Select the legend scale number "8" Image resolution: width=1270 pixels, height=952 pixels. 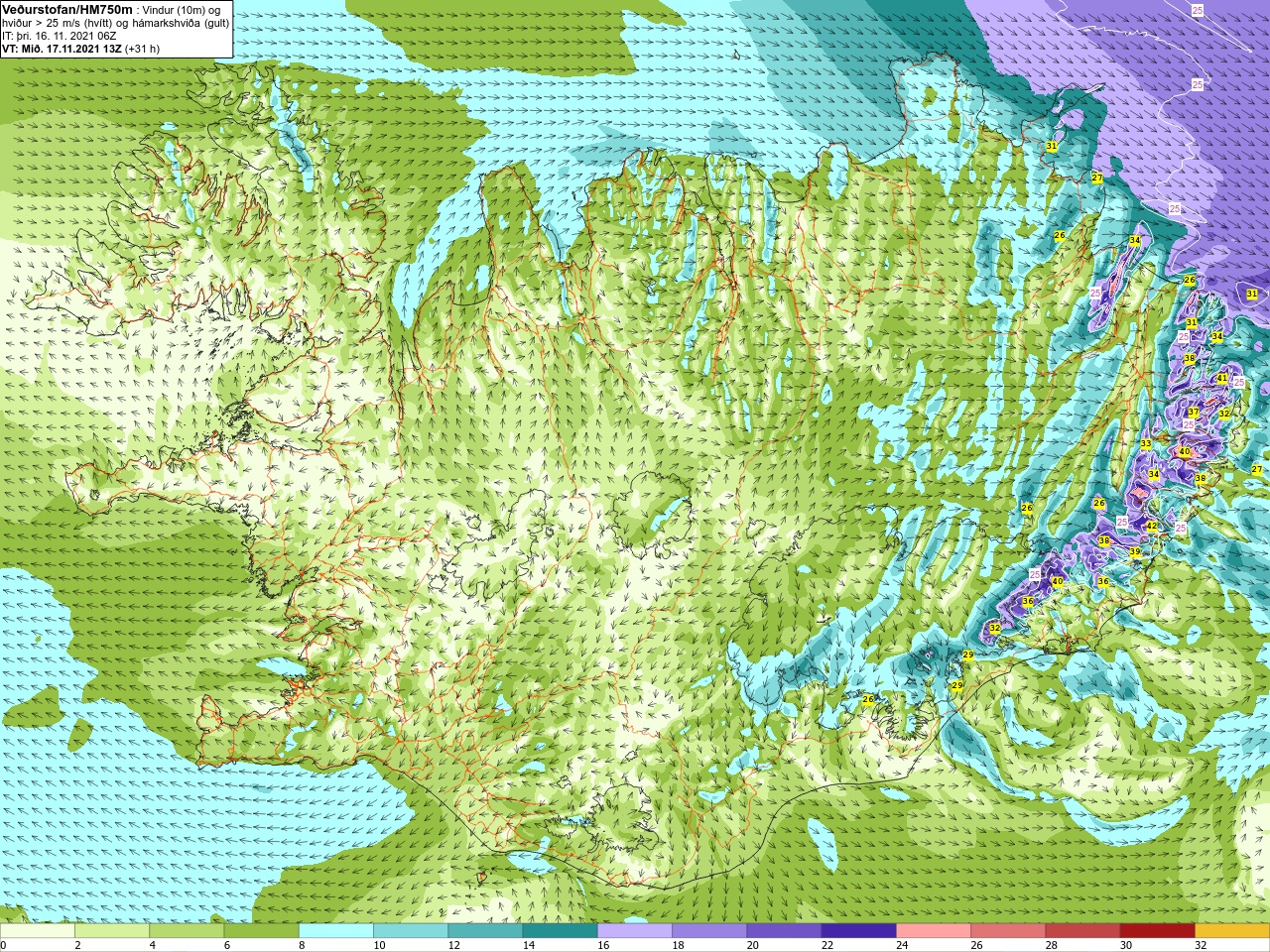point(301,945)
